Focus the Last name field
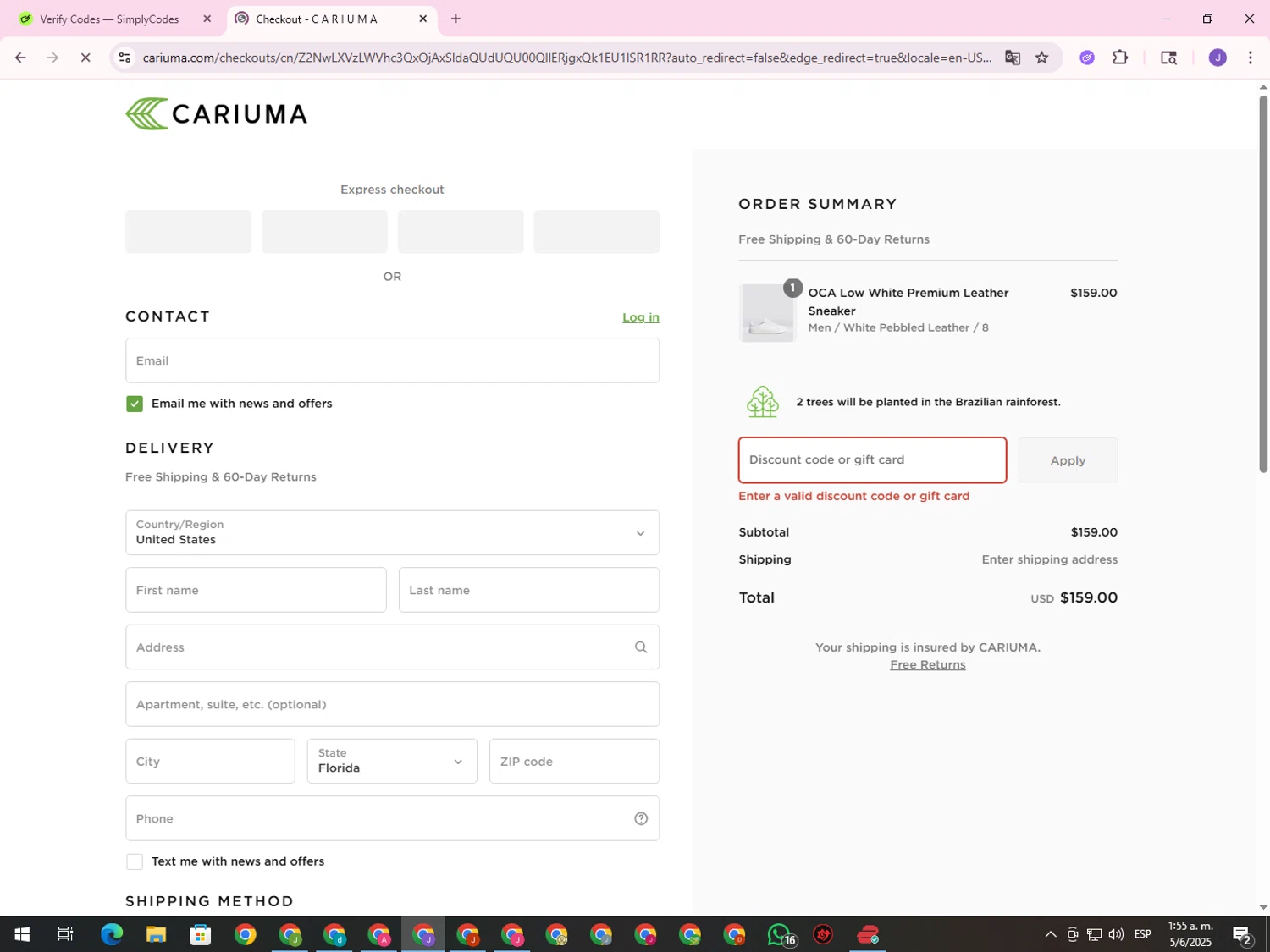The image size is (1270, 952). point(529,590)
